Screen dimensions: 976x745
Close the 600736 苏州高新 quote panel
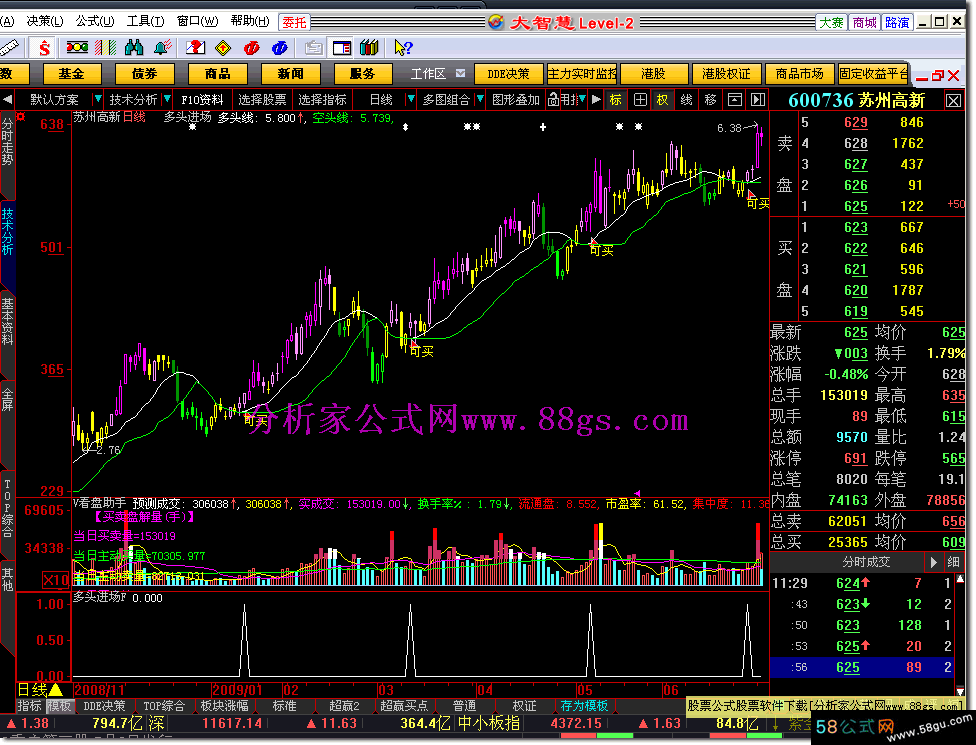coord(954,100)
